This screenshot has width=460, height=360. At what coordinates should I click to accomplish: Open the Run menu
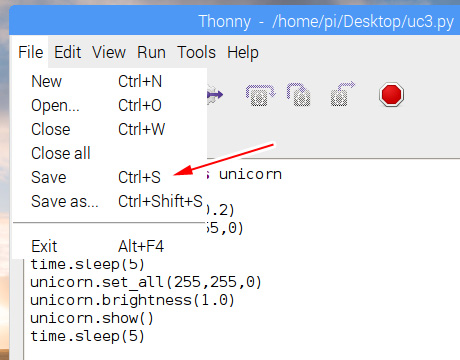coord(152,52)
